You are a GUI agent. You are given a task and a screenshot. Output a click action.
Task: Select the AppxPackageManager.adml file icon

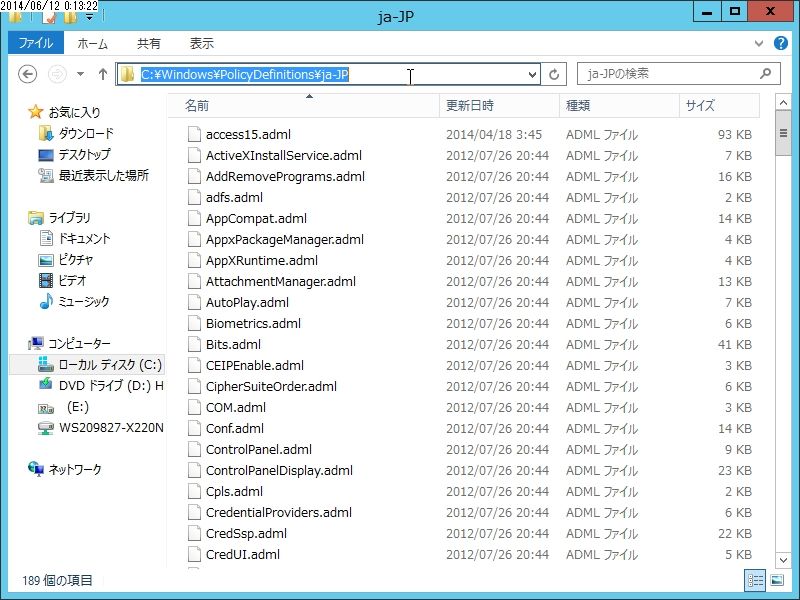click(x=194, y=239)
